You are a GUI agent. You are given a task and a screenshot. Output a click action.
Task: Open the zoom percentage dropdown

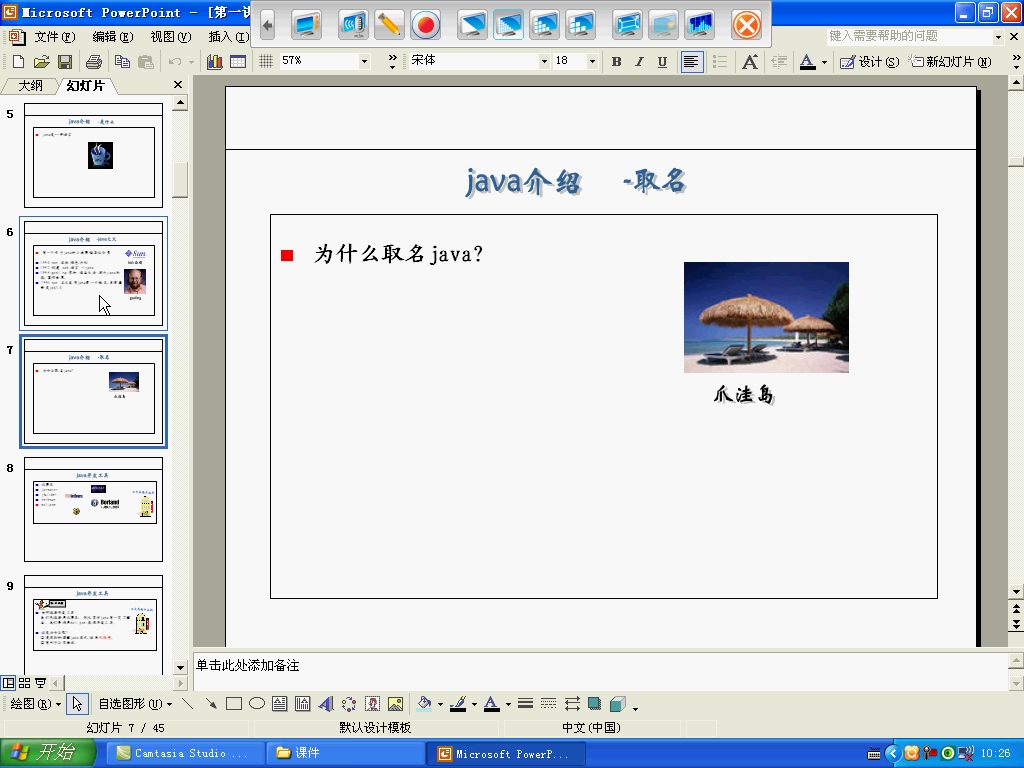click(364, 61)
